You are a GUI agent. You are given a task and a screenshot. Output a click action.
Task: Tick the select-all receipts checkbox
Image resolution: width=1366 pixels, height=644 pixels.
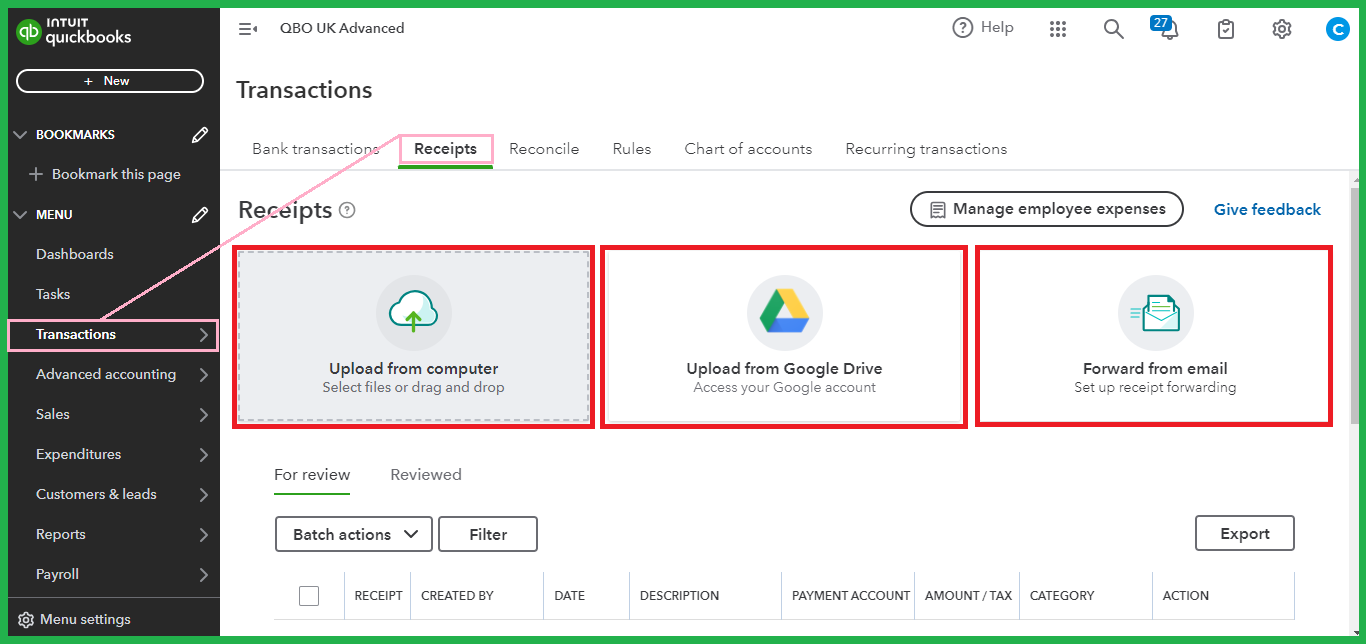pyautogui.click(x=309, y=596)
